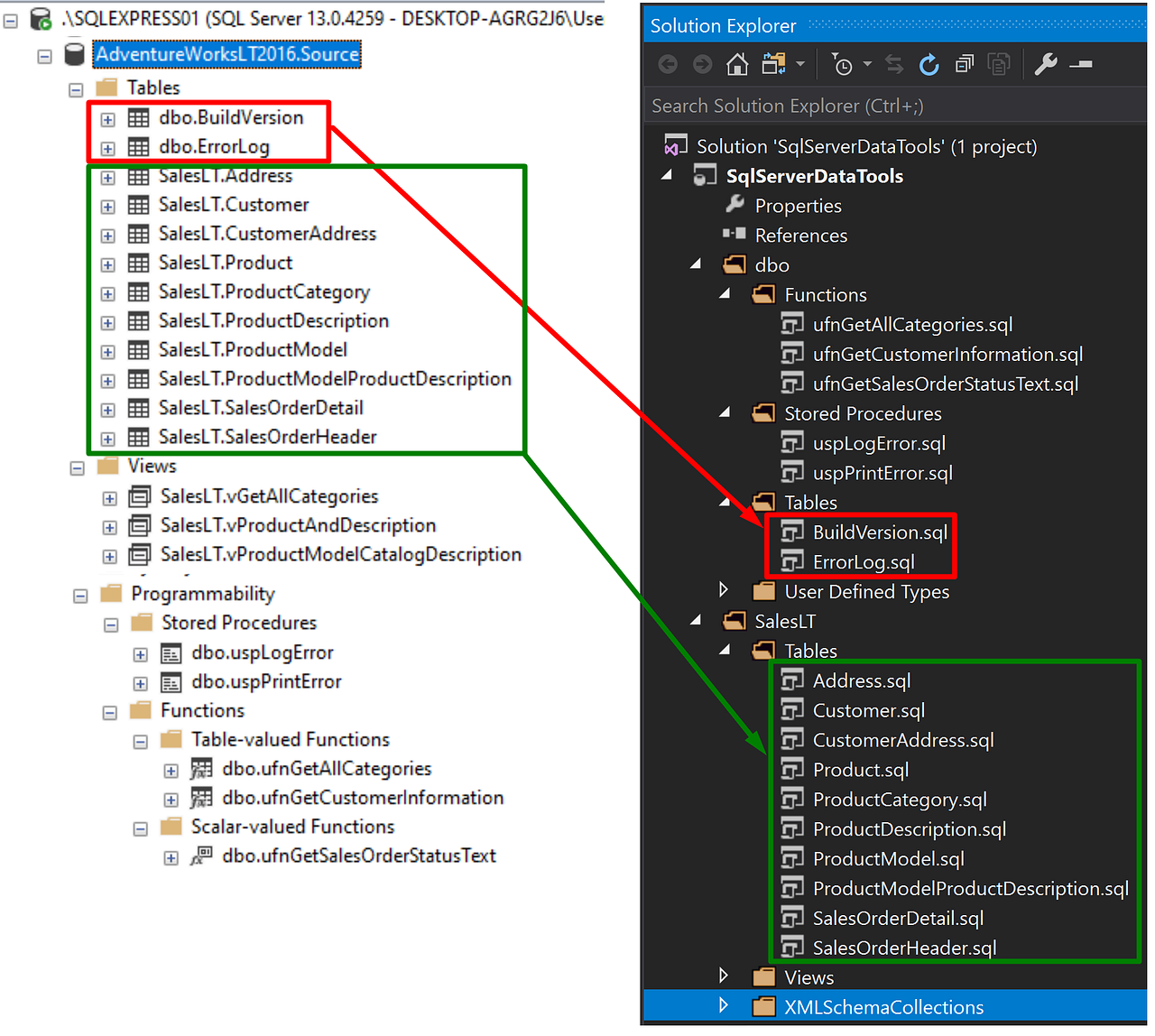Select Address.sql under SalesLT Tables

point(862,681)
